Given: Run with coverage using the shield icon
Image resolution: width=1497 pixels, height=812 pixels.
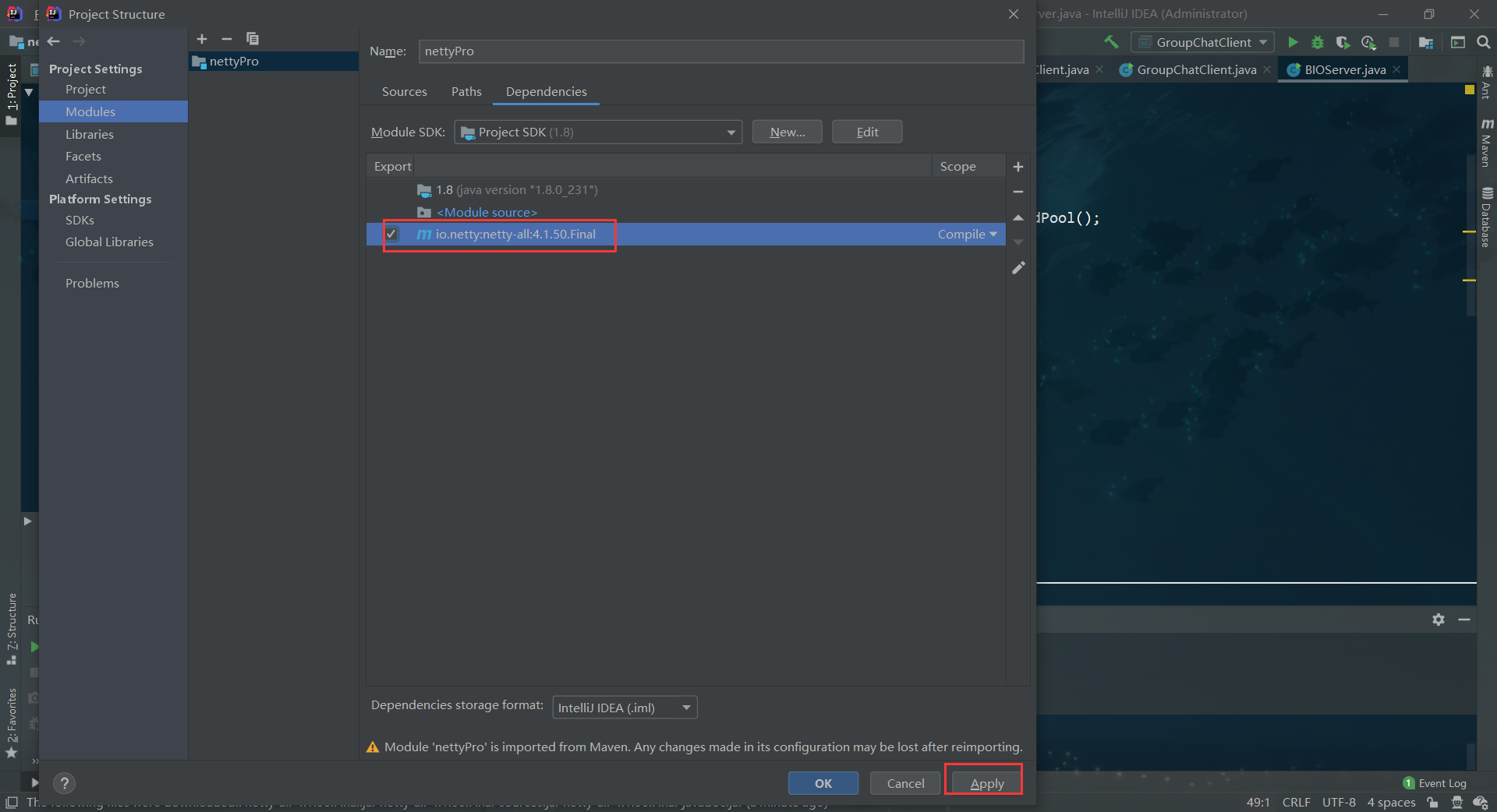Looking at the screenshot, I should tap(1343, 42).
